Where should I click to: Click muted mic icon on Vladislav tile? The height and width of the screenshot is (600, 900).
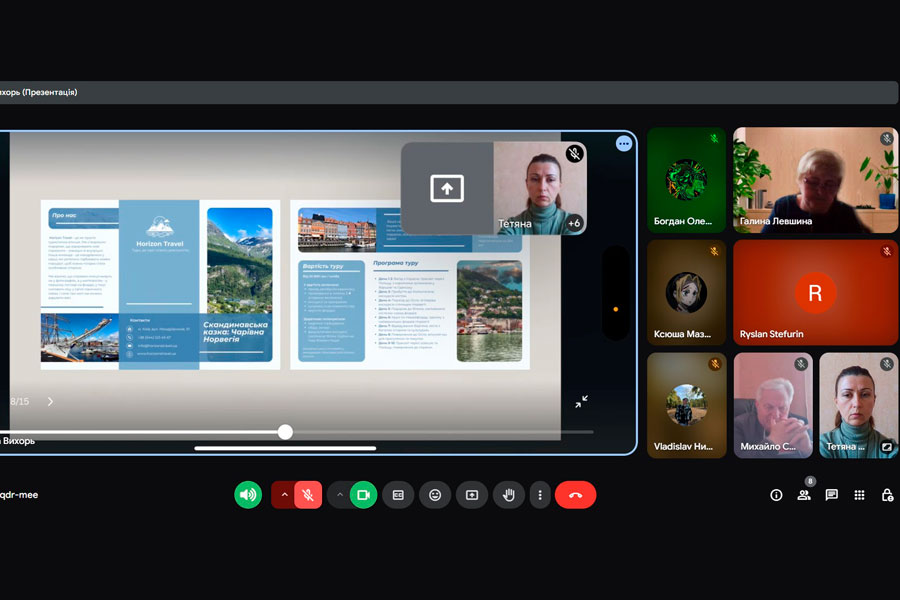[x=715, y=364]
